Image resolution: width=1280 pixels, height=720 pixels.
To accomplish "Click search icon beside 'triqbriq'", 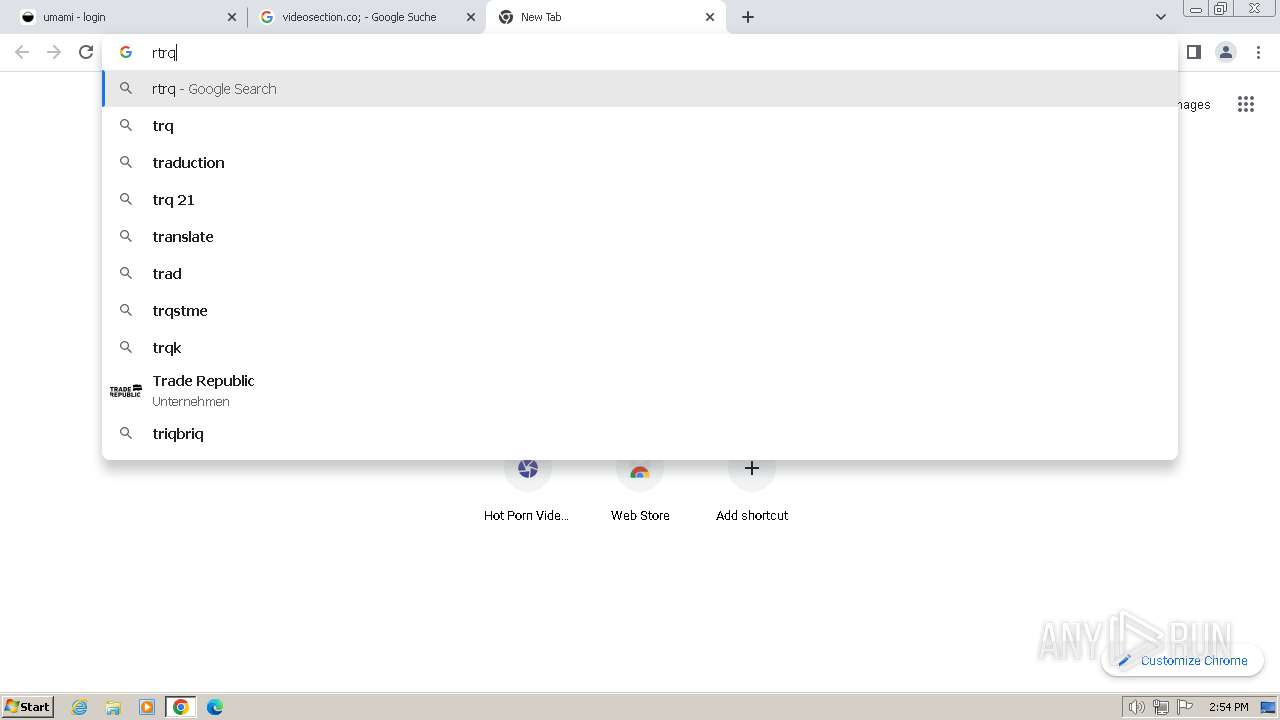I will point(126,433).
